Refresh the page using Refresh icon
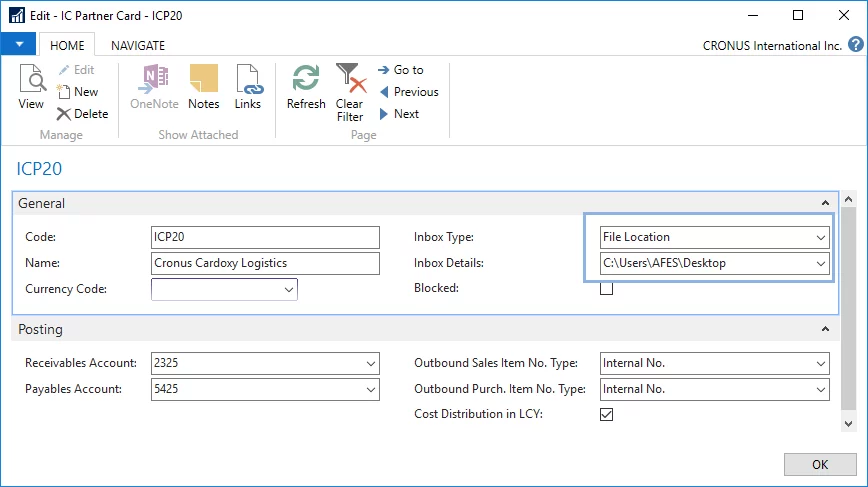 306,86
